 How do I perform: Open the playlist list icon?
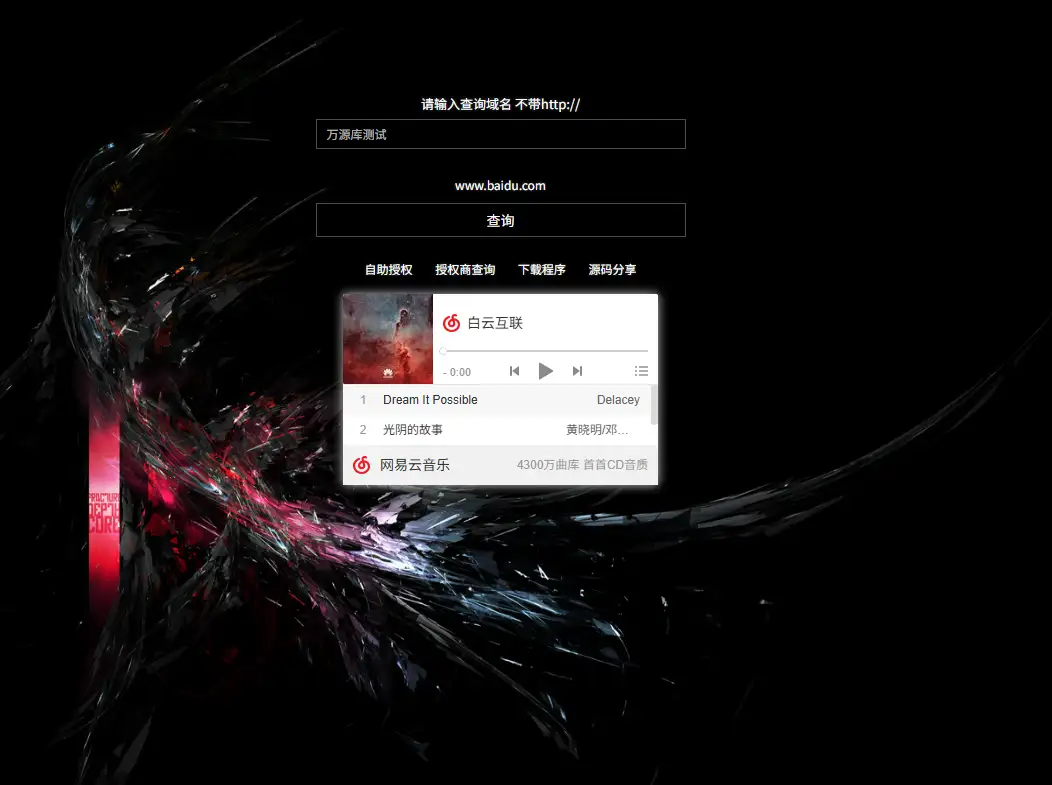[x=641, y=370]
